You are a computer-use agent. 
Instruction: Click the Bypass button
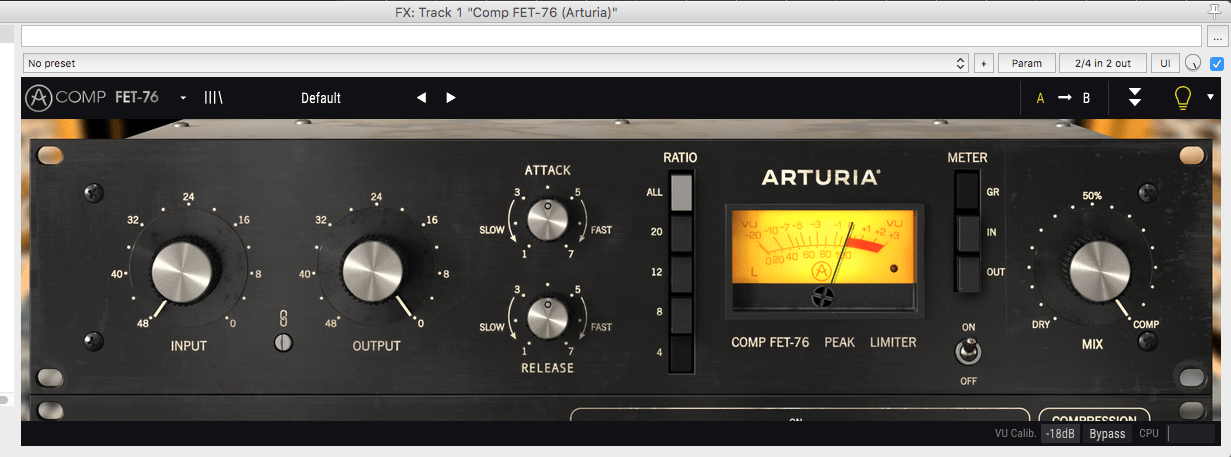click(1107, 434)
